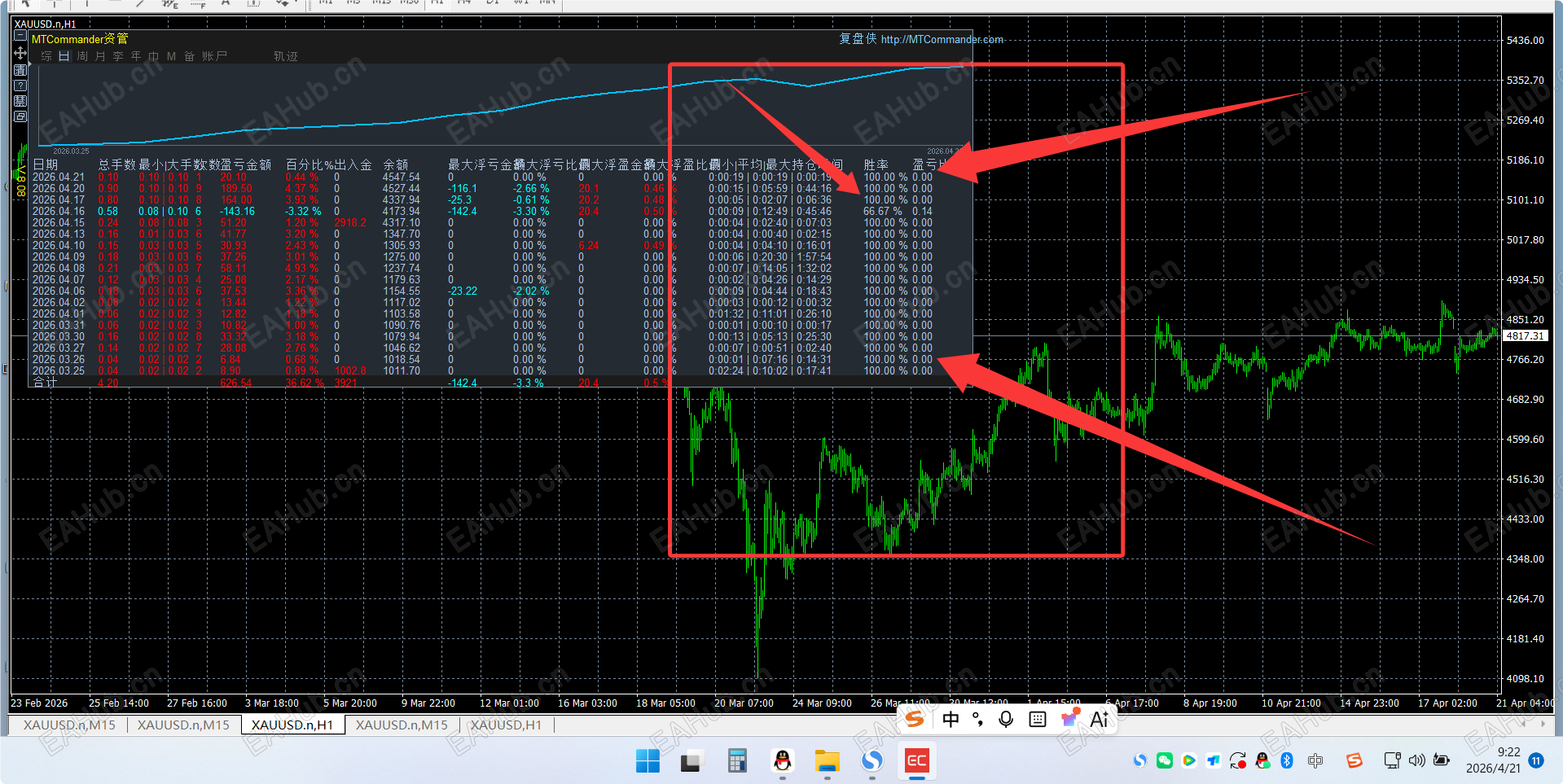Open network settings from tray monitor icon

1392,760
